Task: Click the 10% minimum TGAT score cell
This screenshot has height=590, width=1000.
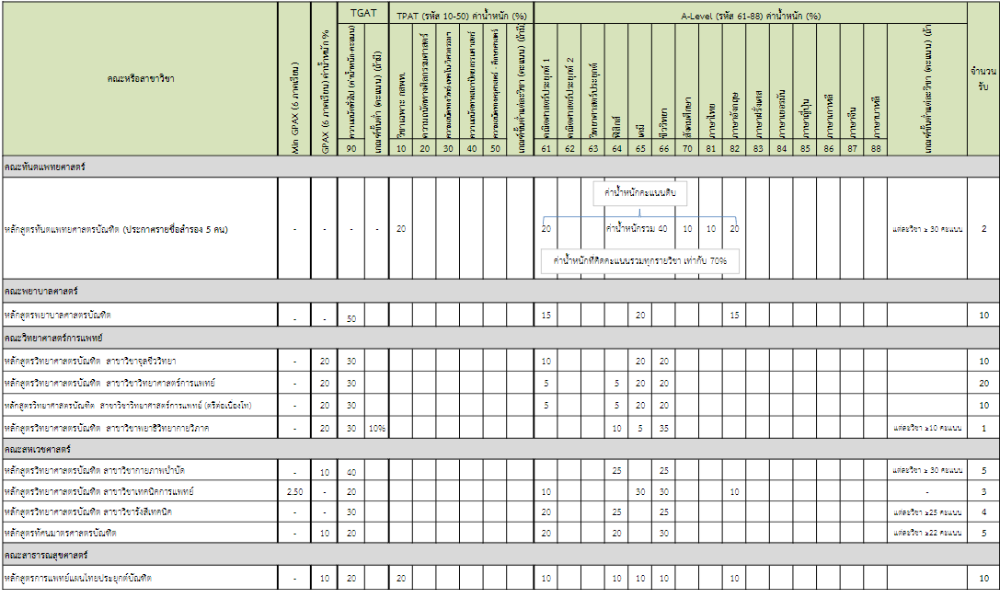Action: point(375,428)
